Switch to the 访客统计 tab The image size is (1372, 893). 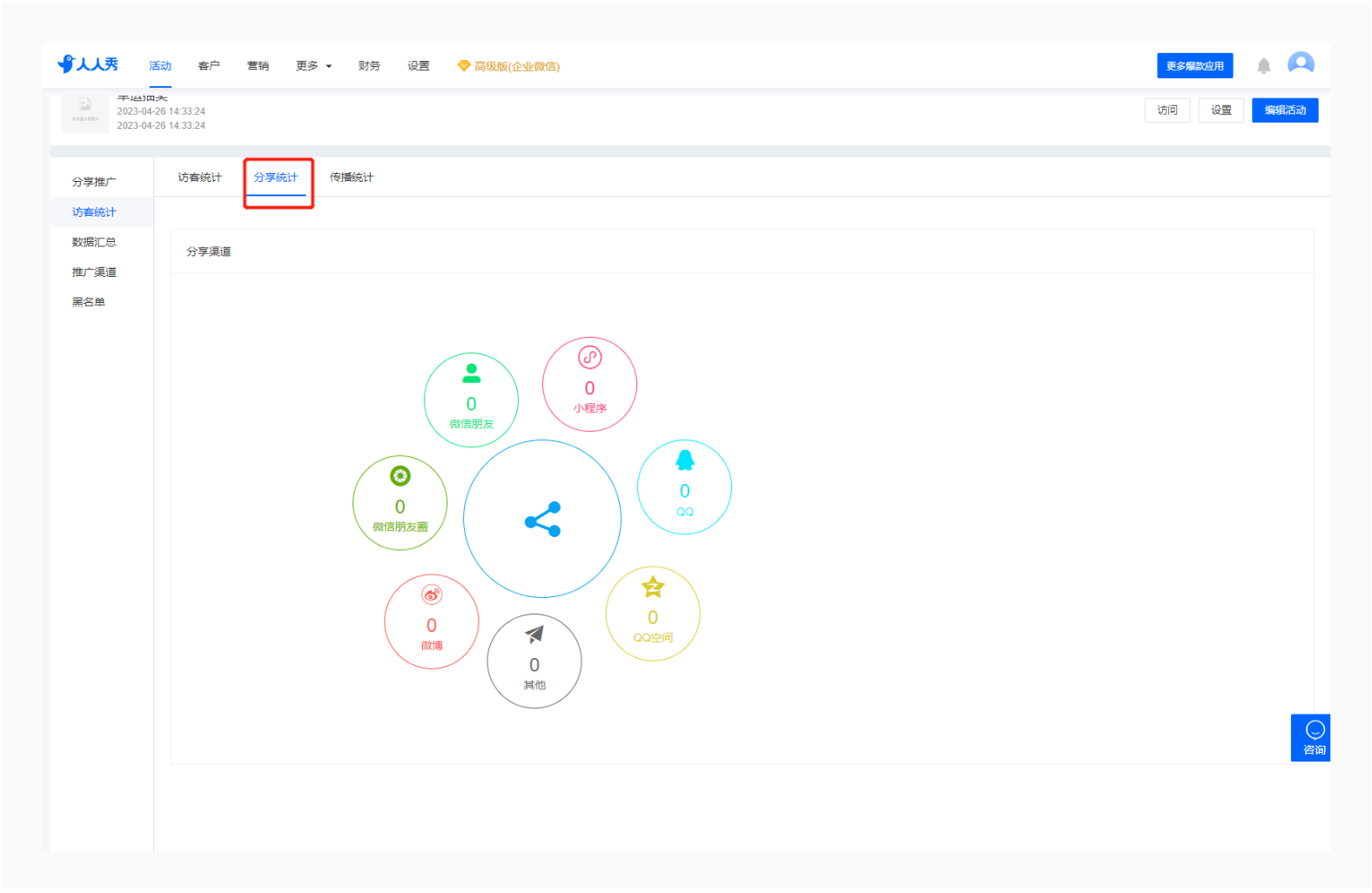point(200,178)
